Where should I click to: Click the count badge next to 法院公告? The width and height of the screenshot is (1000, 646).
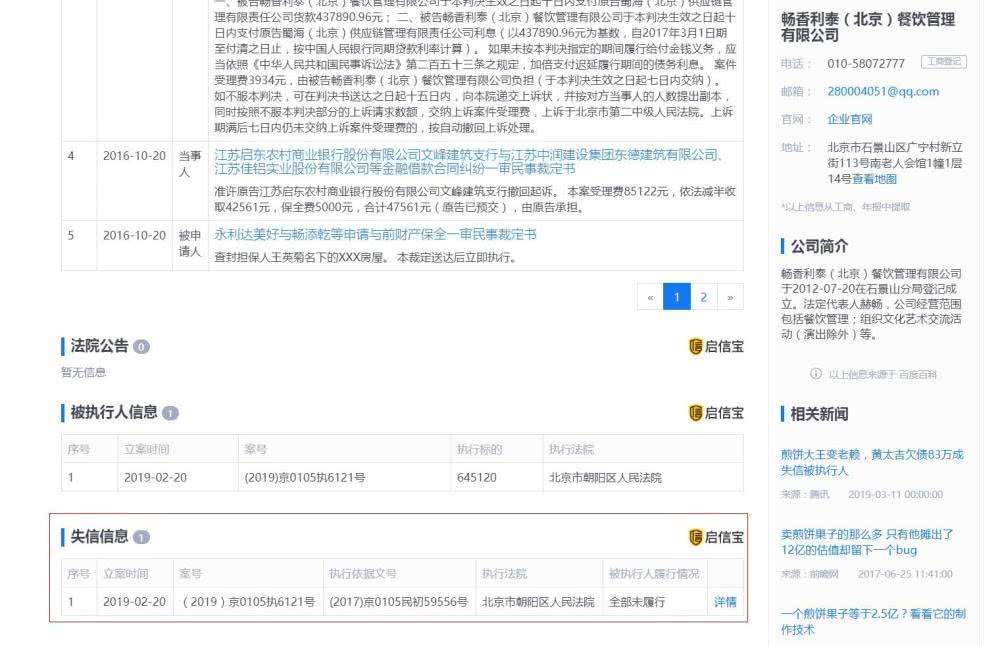click(x=141, y=347)
